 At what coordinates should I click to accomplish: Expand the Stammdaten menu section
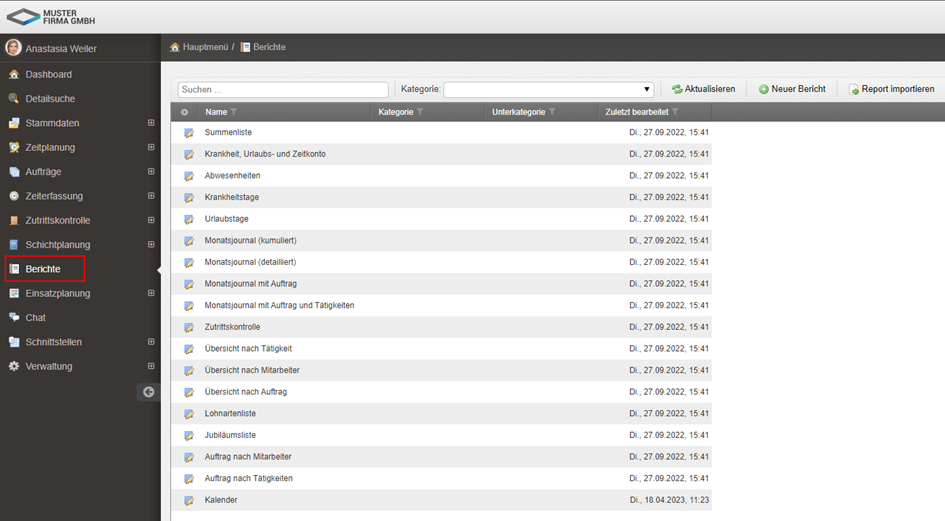151,123
